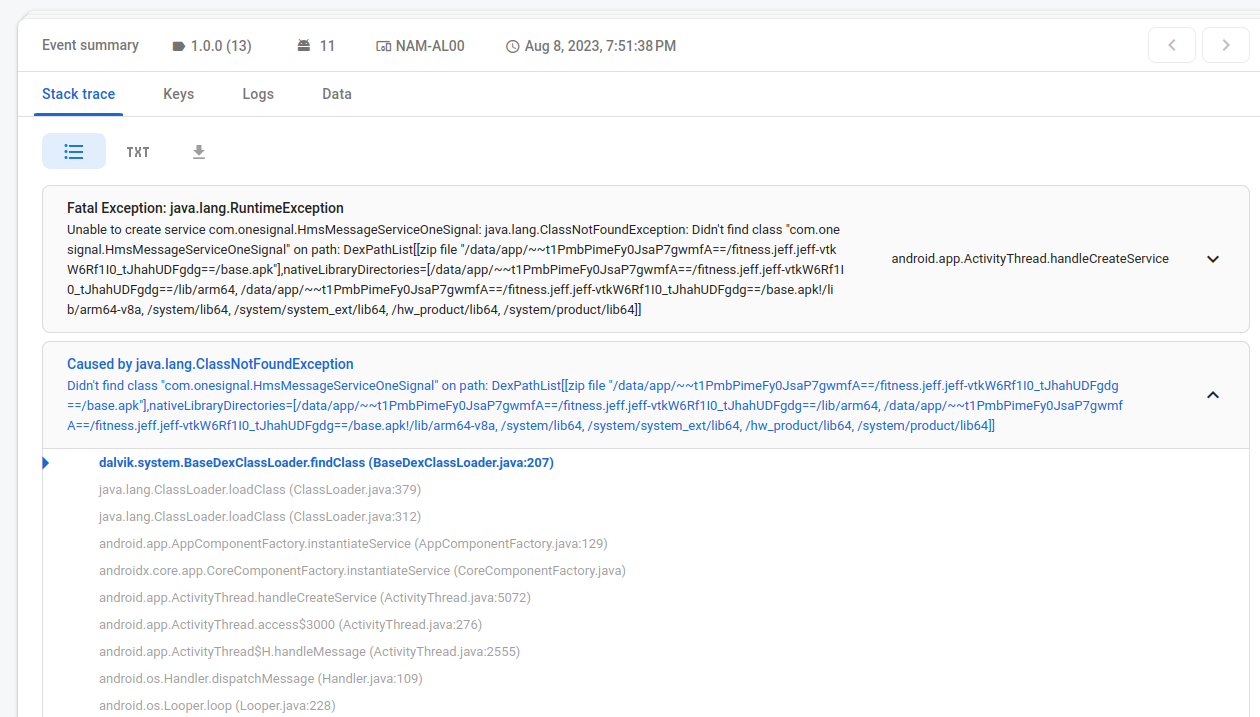Switch stack trace display to raw TXT mode
Viewport: 1260px width, 717px height.
(x=137, y=151)
